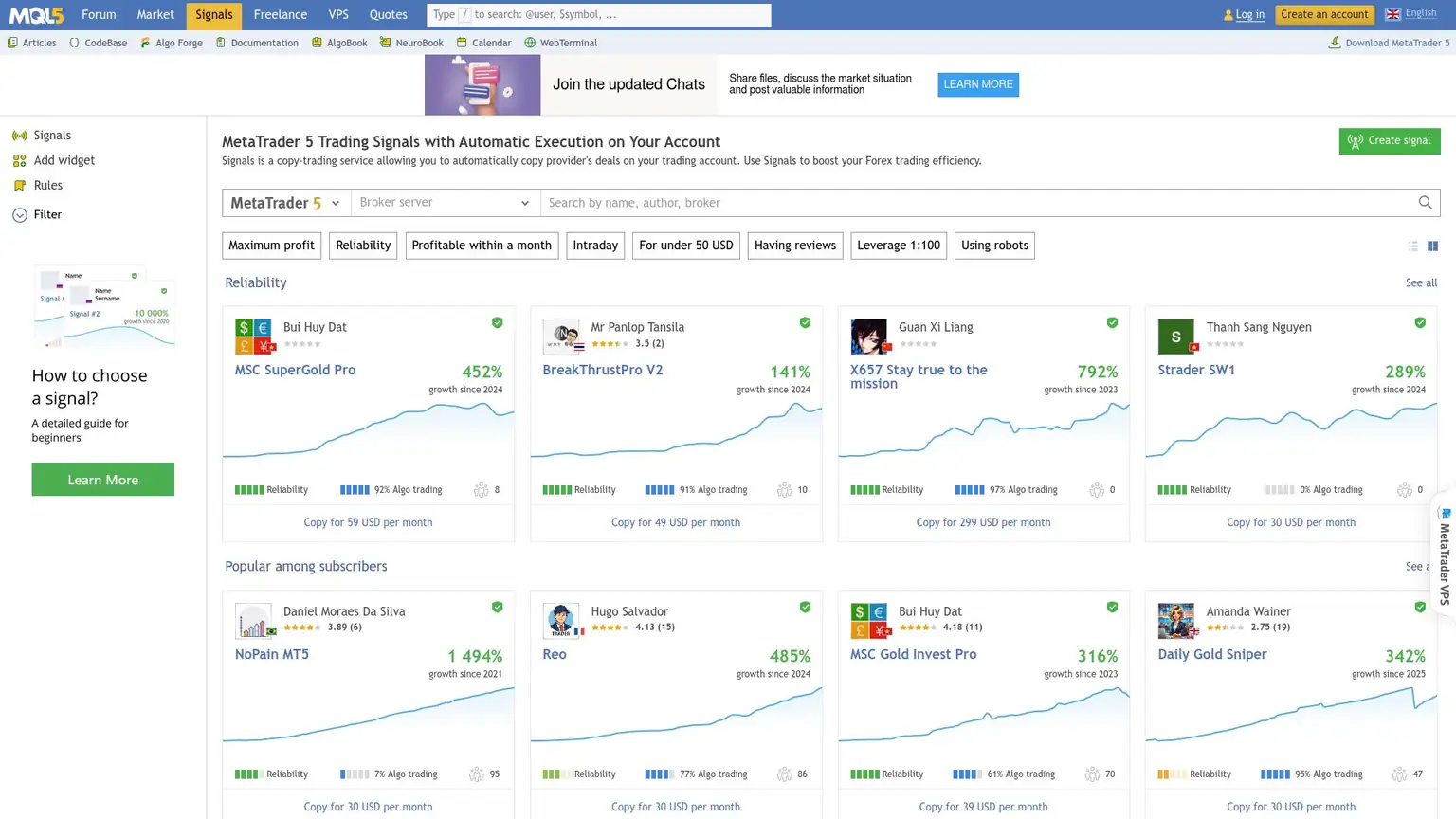Switch to list view layout
Image resolution: width=1456 pixels, height=819 pixels.
(x=1412, y=246)
